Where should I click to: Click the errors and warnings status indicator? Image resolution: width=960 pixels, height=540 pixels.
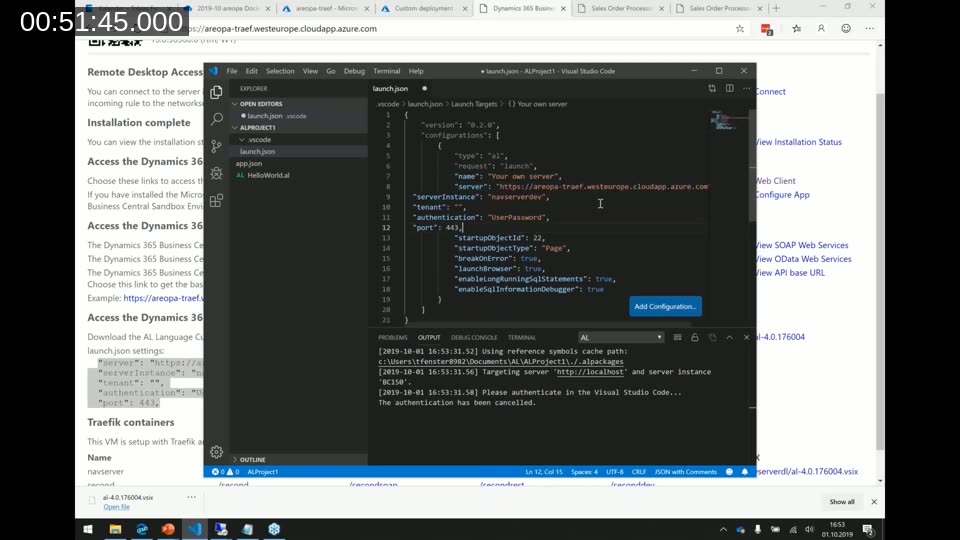click(x=225, y=472)
